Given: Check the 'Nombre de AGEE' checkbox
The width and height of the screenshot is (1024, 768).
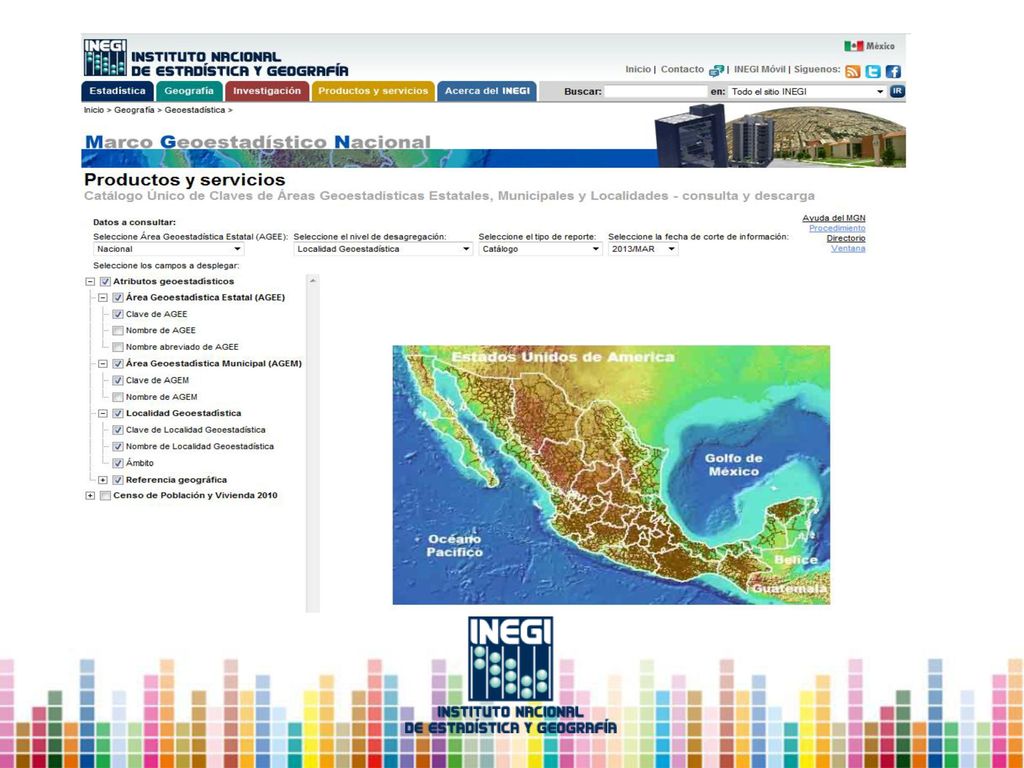Looking at the screenshot, I should point(118,330).
